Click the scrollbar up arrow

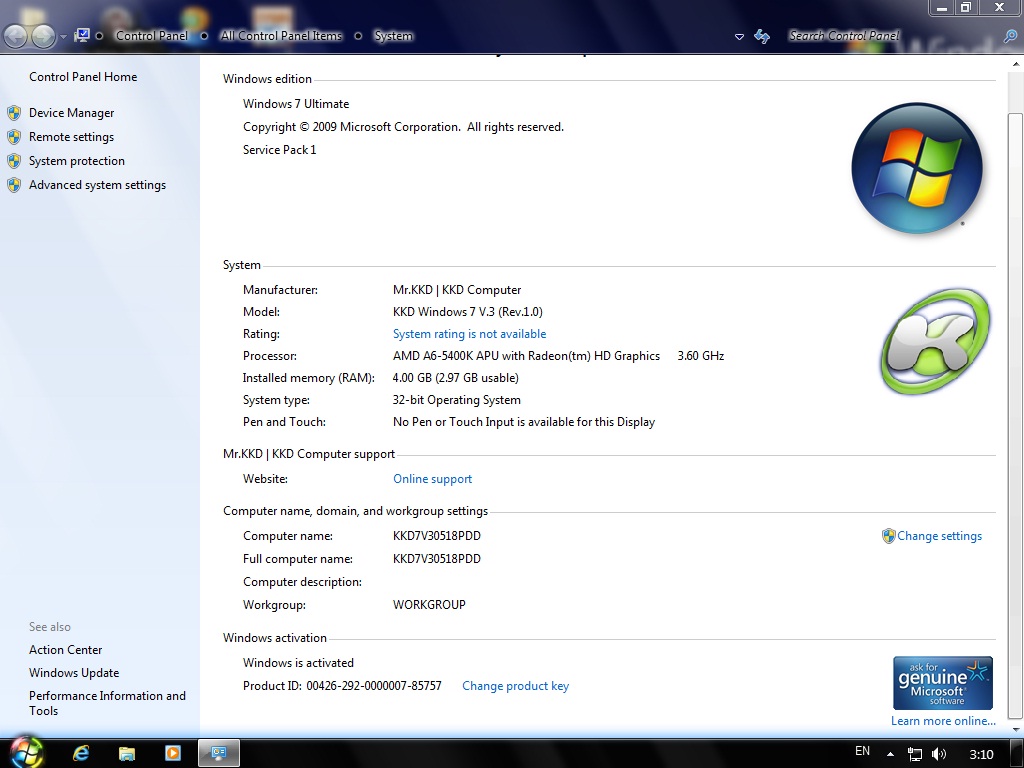[1016, 64]
